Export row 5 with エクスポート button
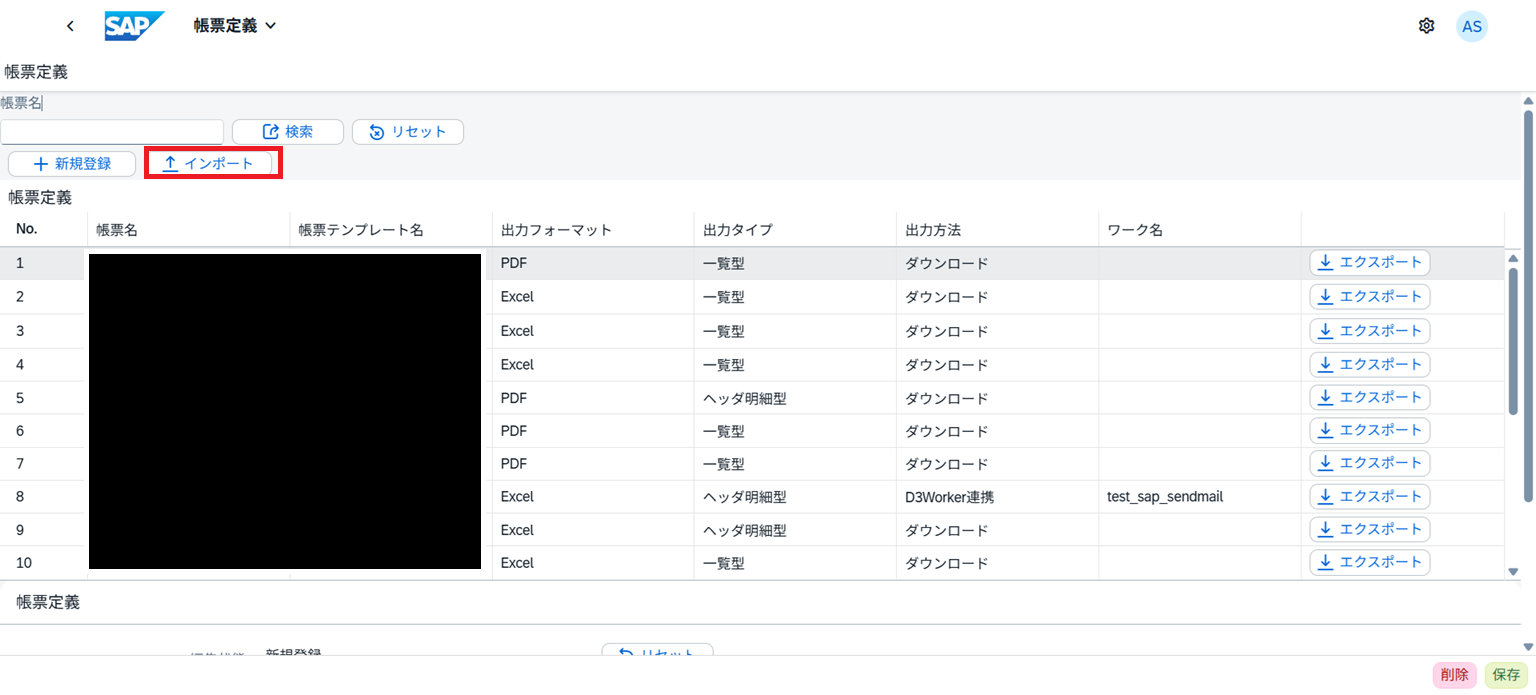The image size is (1536, 695). tap(1369, 397)
